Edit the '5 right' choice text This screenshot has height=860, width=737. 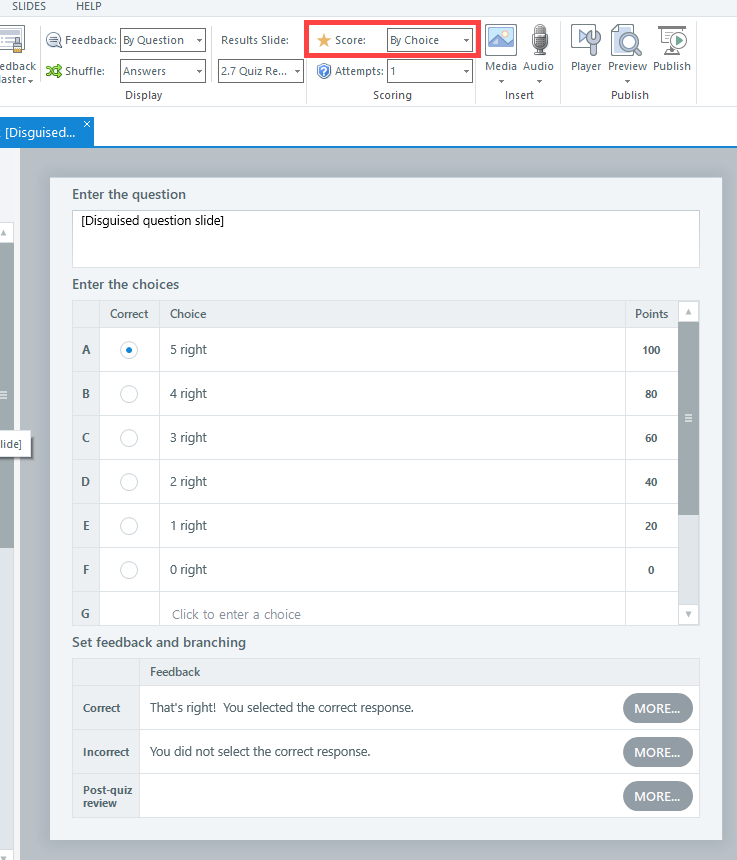pyautogui.click(x=188, y=349)
